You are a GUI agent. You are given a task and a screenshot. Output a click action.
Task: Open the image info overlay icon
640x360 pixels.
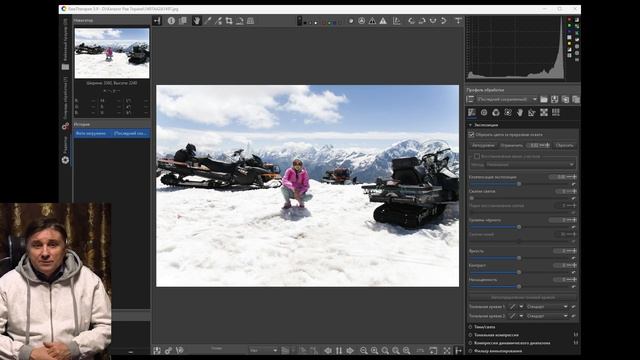[x=171, y=21]
